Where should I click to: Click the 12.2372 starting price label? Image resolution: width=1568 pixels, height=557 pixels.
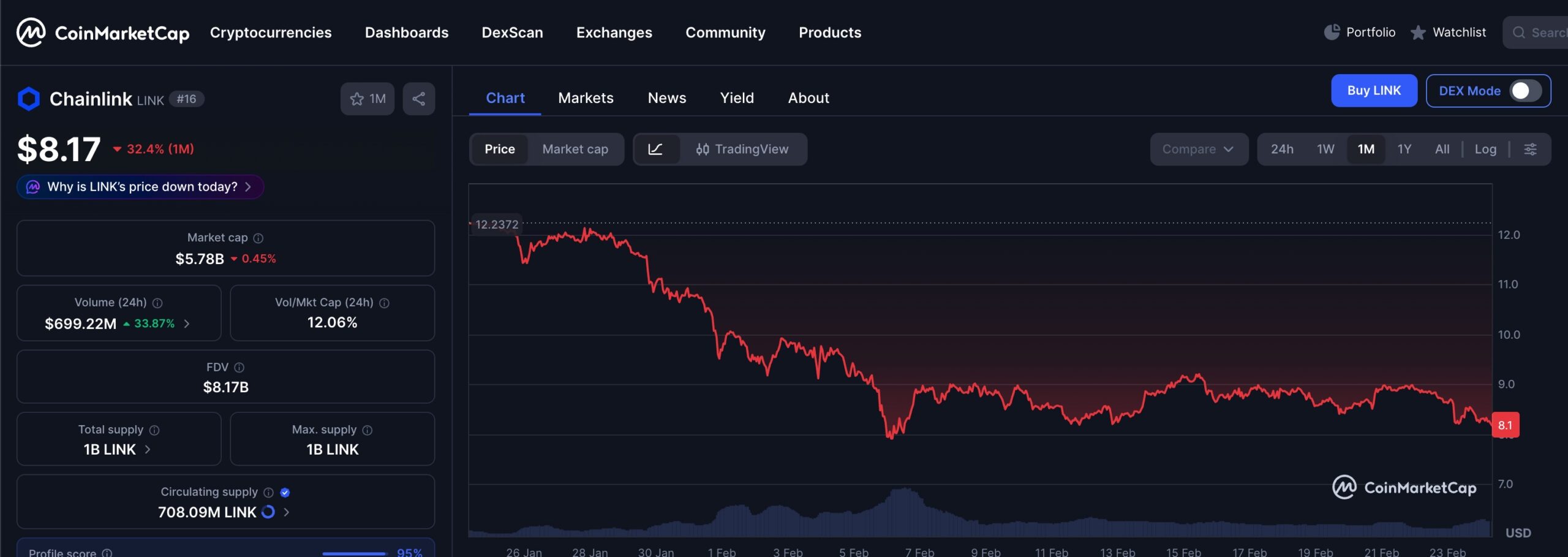click(x=497, y=224)
